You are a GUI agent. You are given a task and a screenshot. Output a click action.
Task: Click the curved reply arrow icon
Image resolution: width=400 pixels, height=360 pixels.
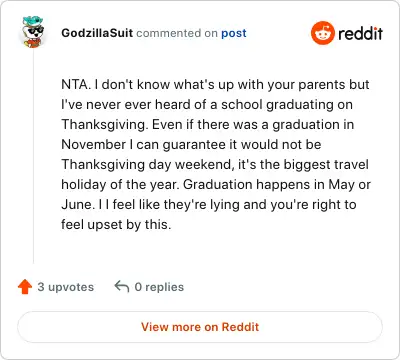122,286
